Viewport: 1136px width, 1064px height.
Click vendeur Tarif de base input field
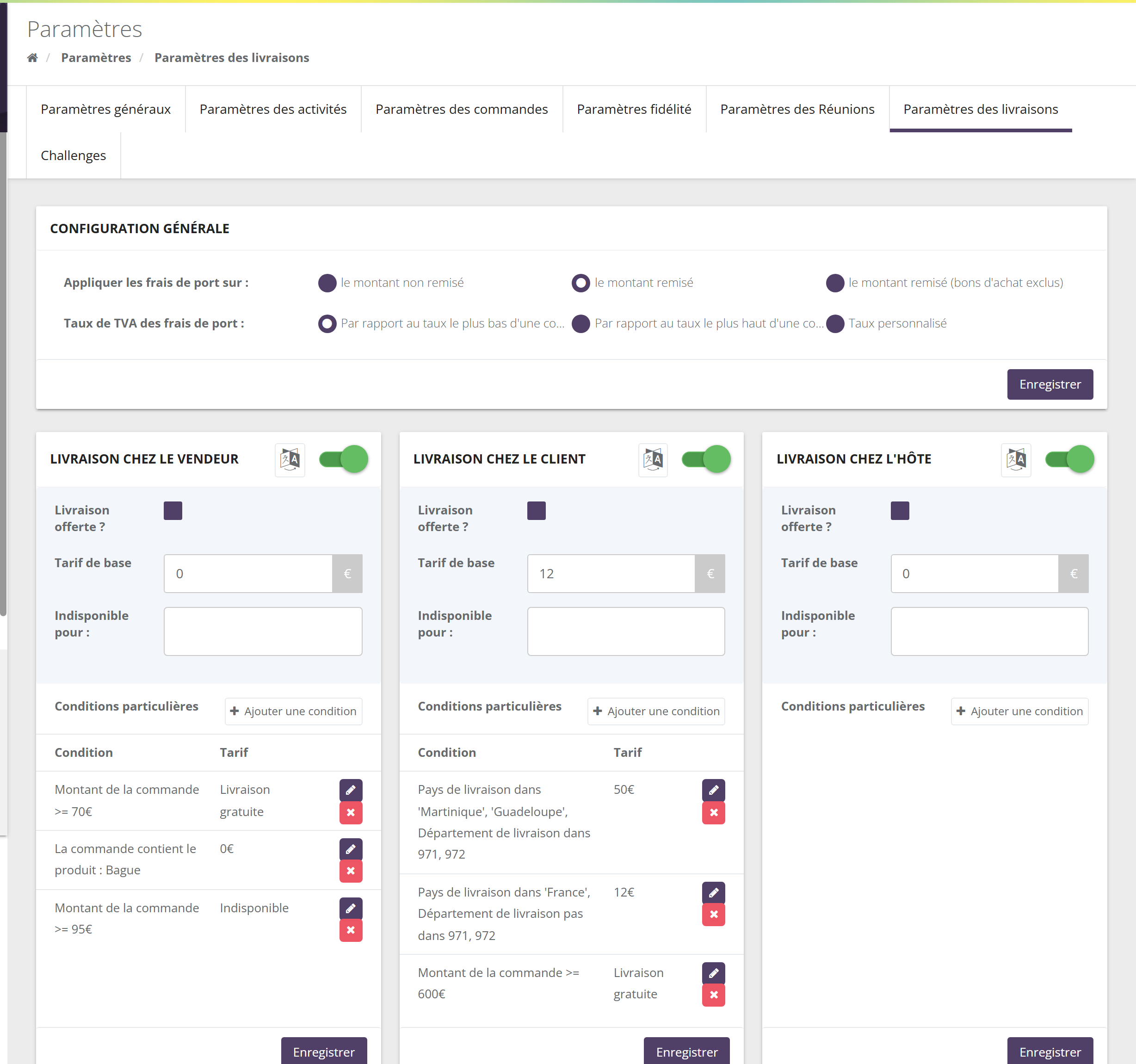[248, 574]
